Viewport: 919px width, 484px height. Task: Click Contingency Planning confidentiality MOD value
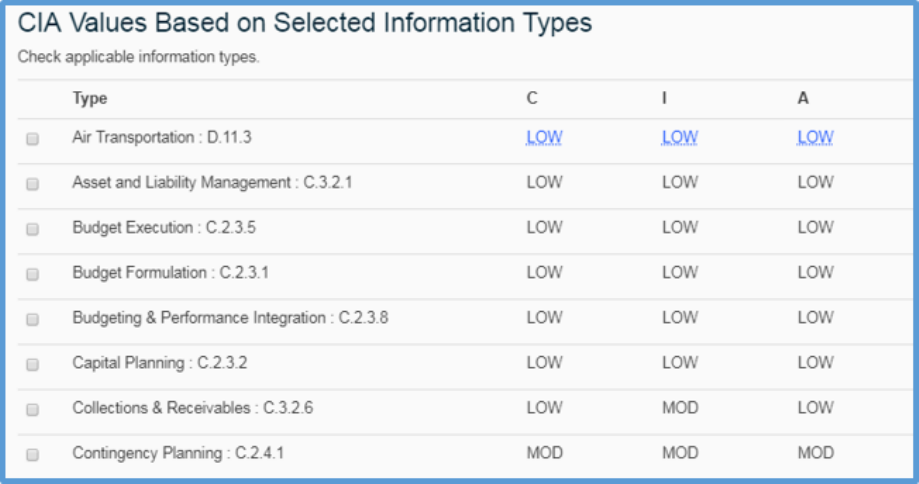[545, 453]
